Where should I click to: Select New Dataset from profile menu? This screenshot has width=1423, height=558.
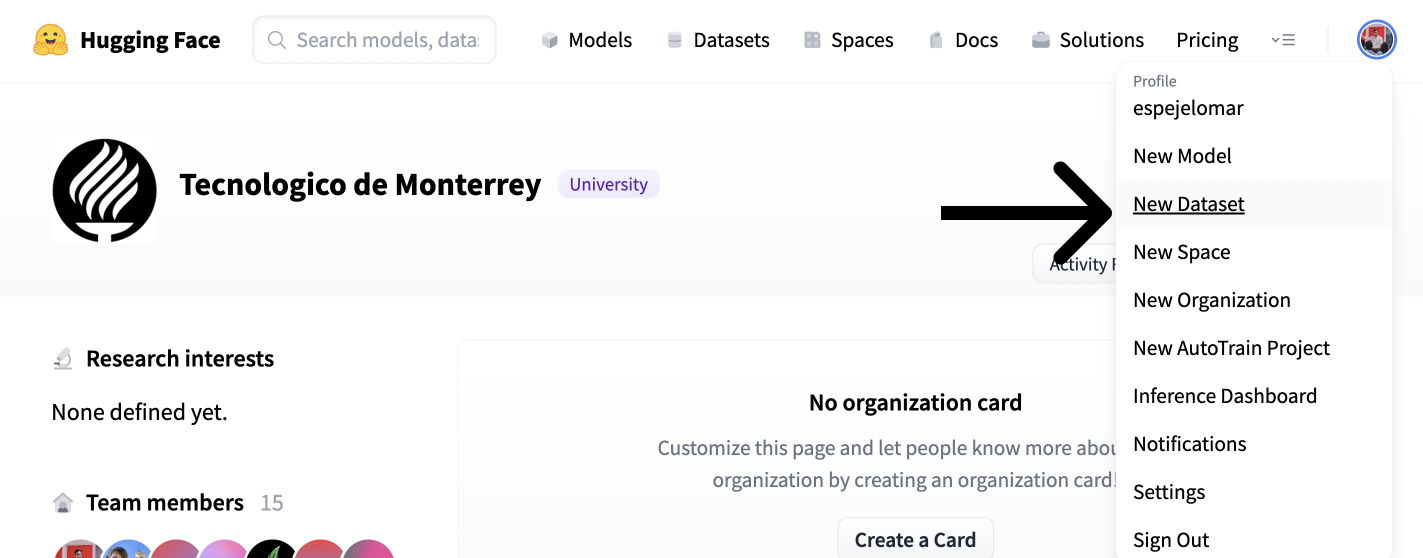pyautogui.click(x=1188, y=204)
